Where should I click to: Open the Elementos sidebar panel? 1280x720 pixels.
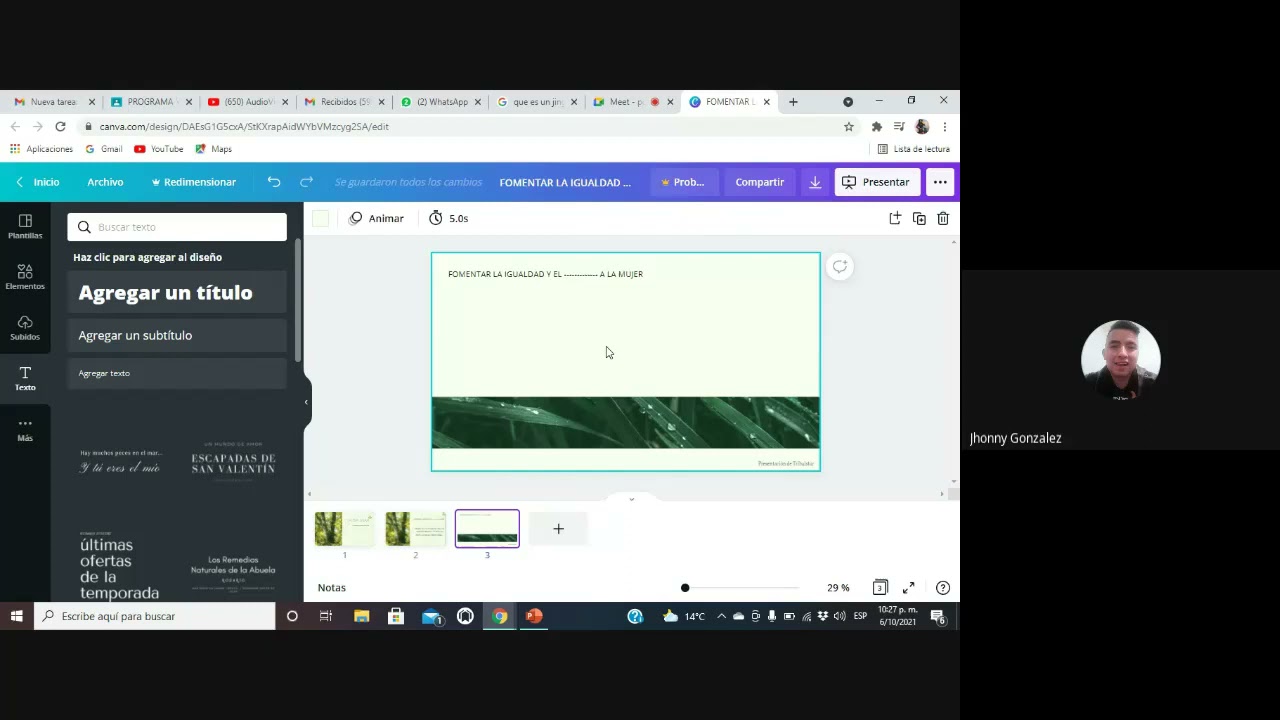(25, 277)
